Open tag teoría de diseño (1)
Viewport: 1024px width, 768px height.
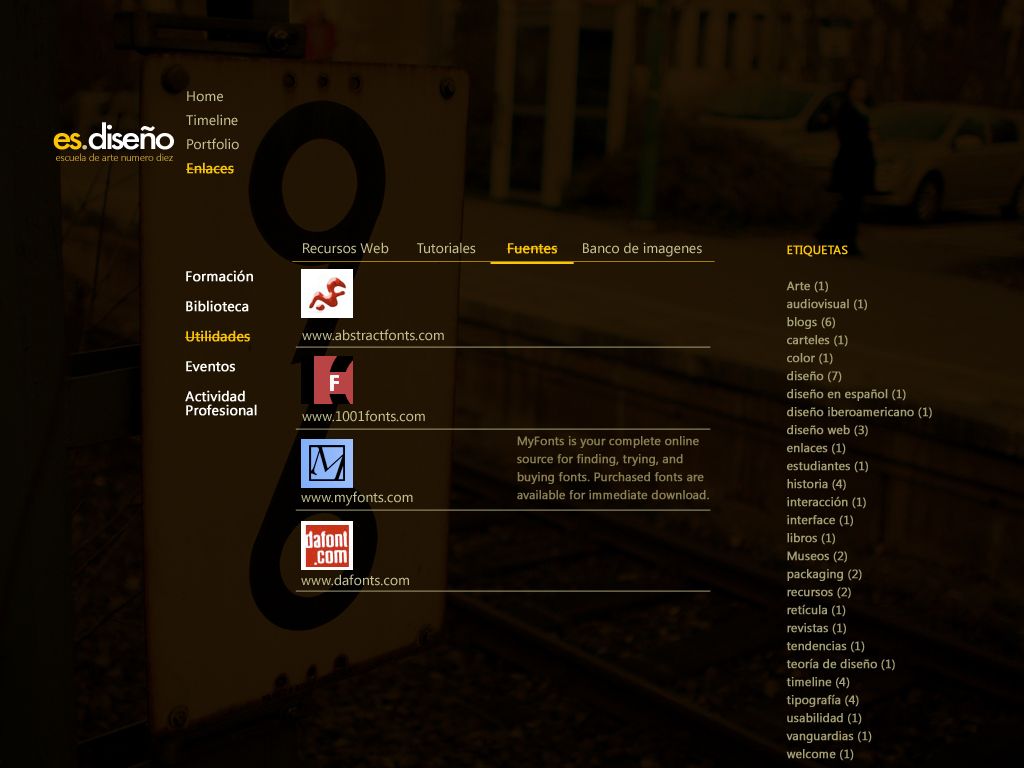click(840, 664)
